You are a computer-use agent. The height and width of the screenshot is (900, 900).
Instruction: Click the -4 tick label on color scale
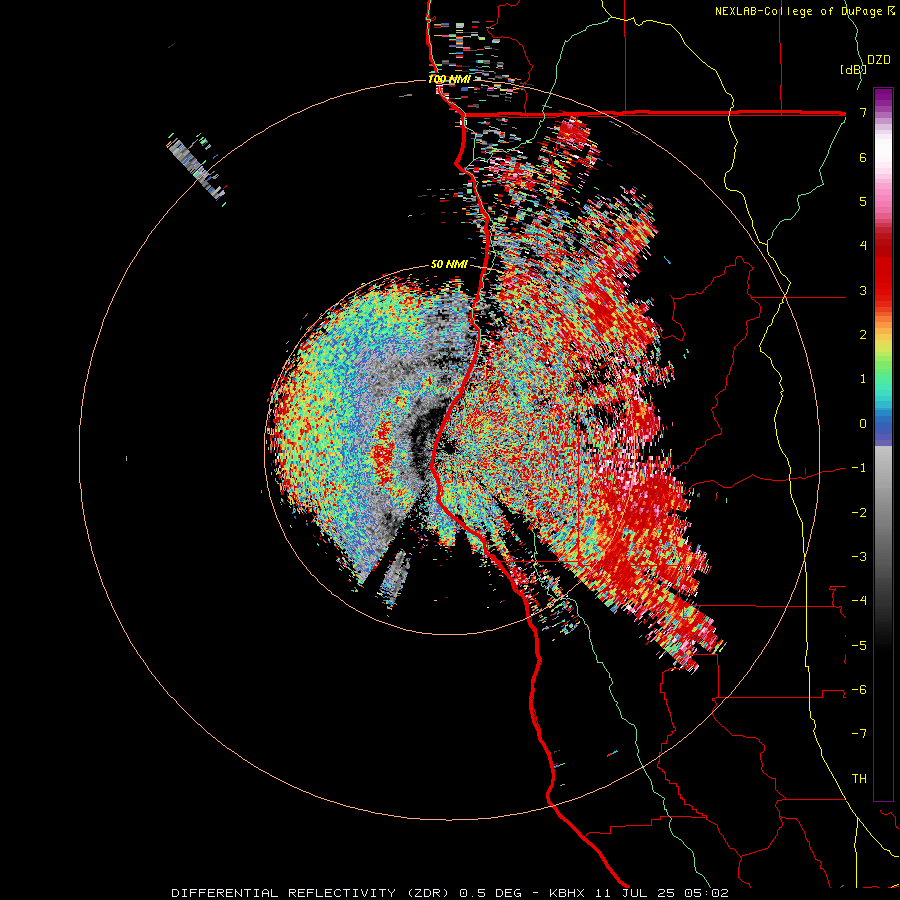click(859, 601)
